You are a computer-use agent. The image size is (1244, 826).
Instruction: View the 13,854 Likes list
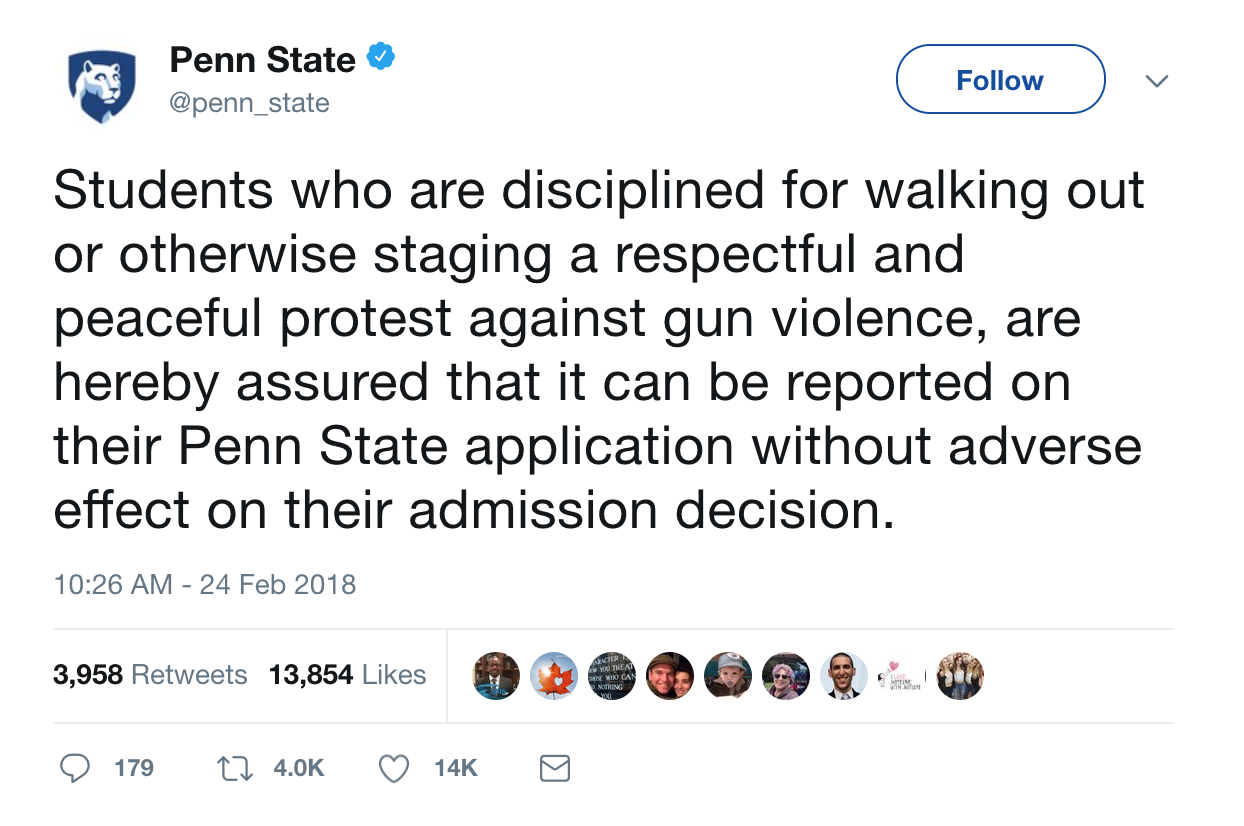[x=347, y=675]
